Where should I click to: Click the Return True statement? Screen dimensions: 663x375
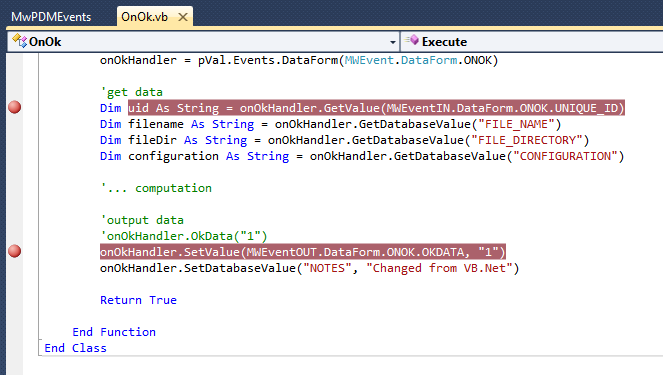(138, 300)
